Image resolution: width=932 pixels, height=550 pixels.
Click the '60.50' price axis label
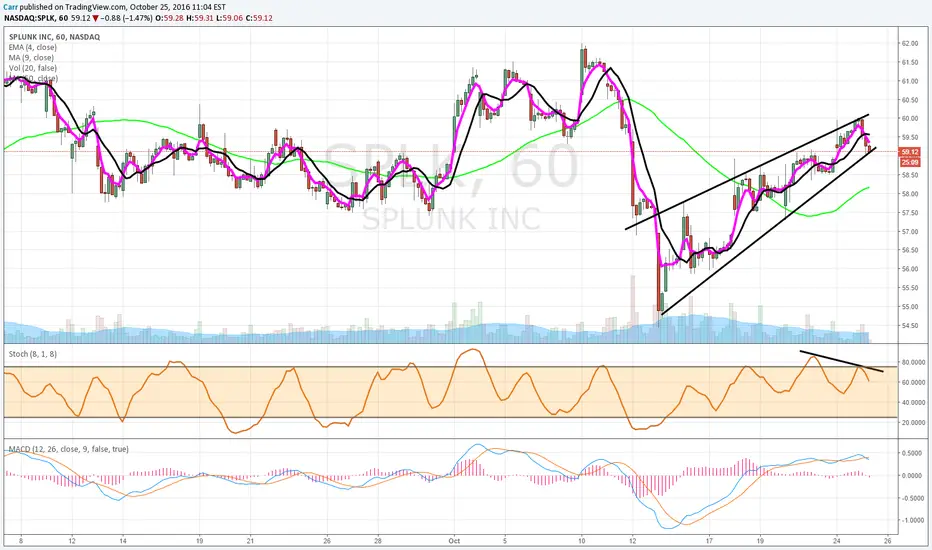click(910, 100)
